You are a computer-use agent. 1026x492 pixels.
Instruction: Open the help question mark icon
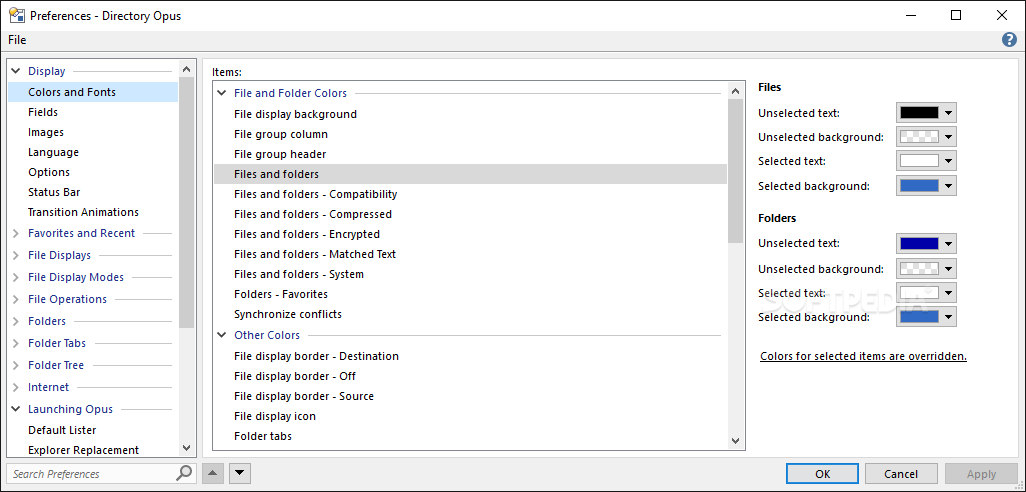[x=1009, y=40]
